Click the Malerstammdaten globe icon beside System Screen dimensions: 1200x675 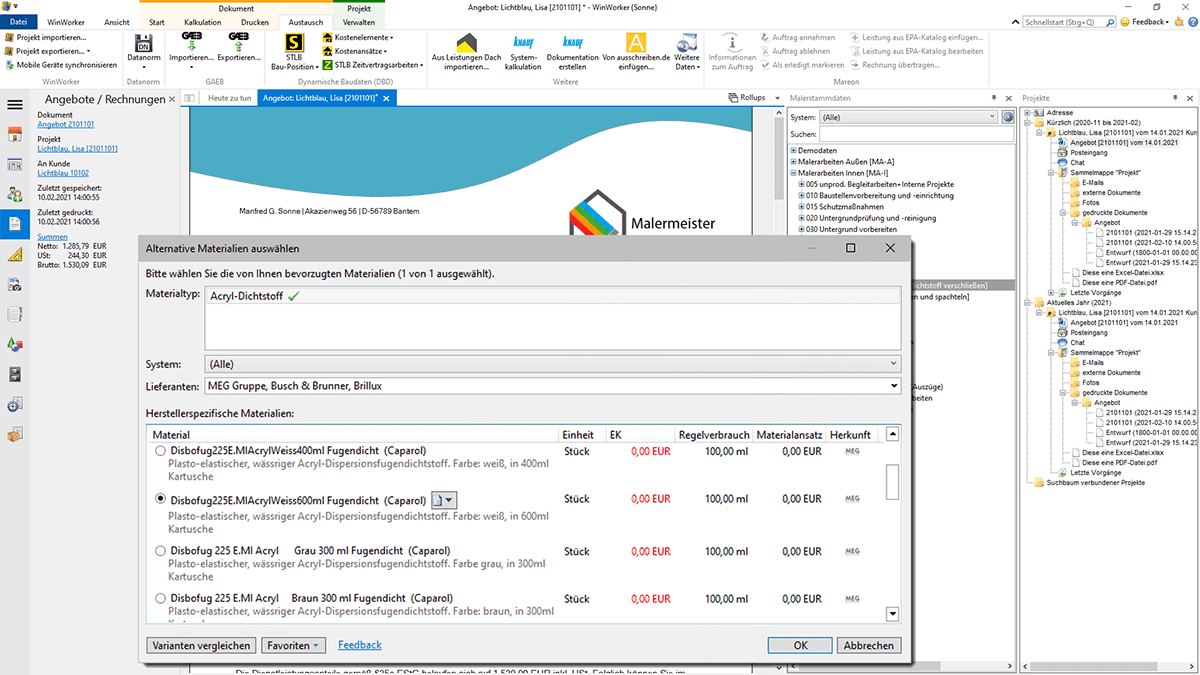coord(1008,117)
